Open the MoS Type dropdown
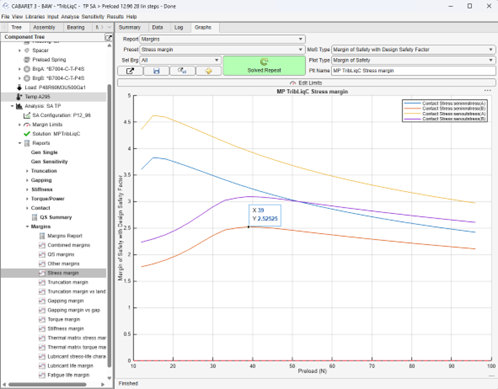The height and width of the screenshot is (389, 498). 413,50
